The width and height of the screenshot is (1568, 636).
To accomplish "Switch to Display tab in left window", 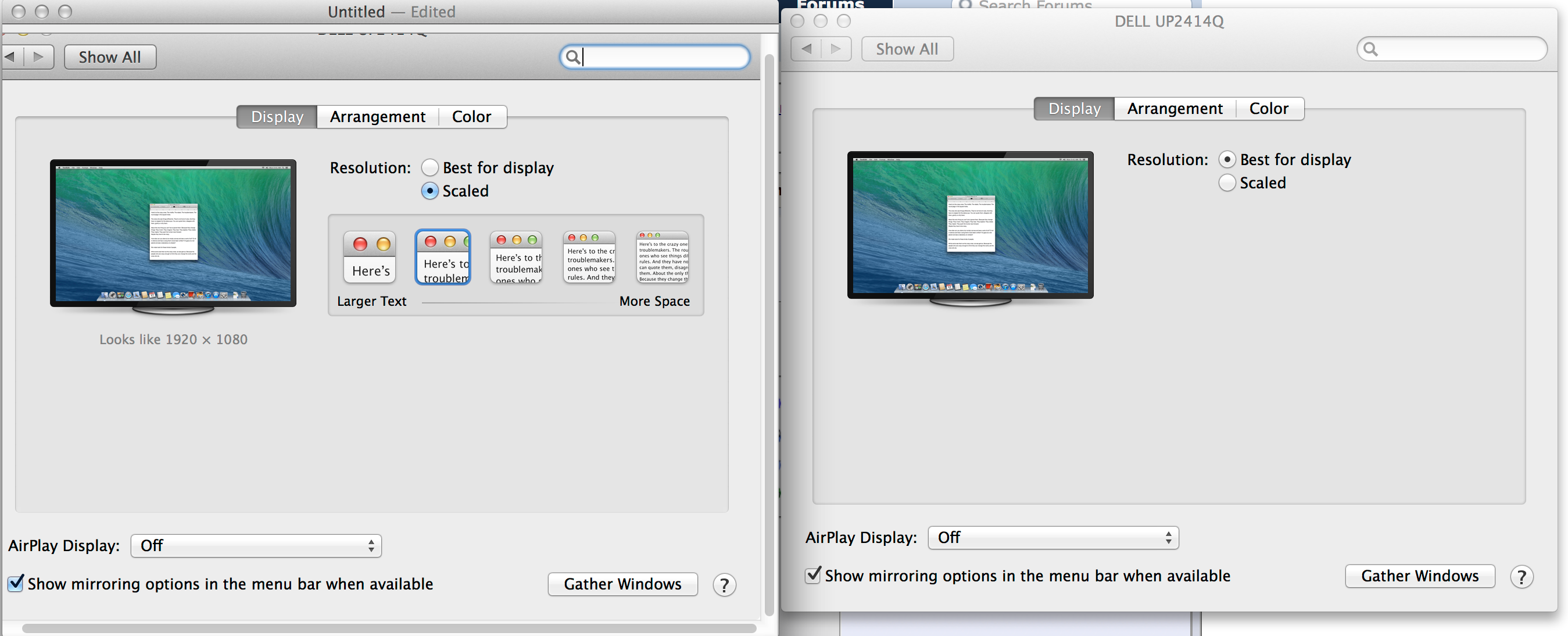I will coord(277,117).
